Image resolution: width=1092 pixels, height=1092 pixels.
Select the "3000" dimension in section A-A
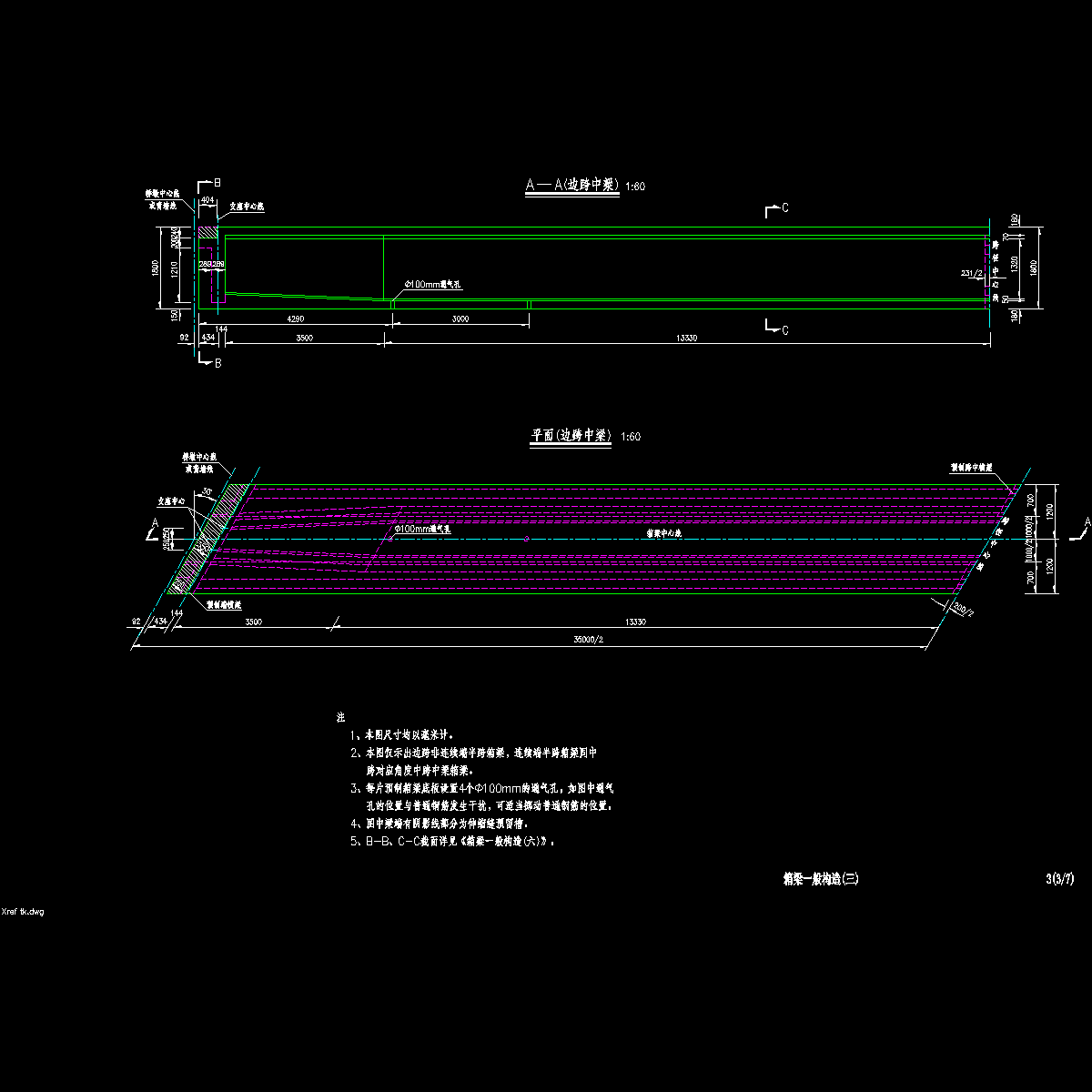(x=460, y=318)
